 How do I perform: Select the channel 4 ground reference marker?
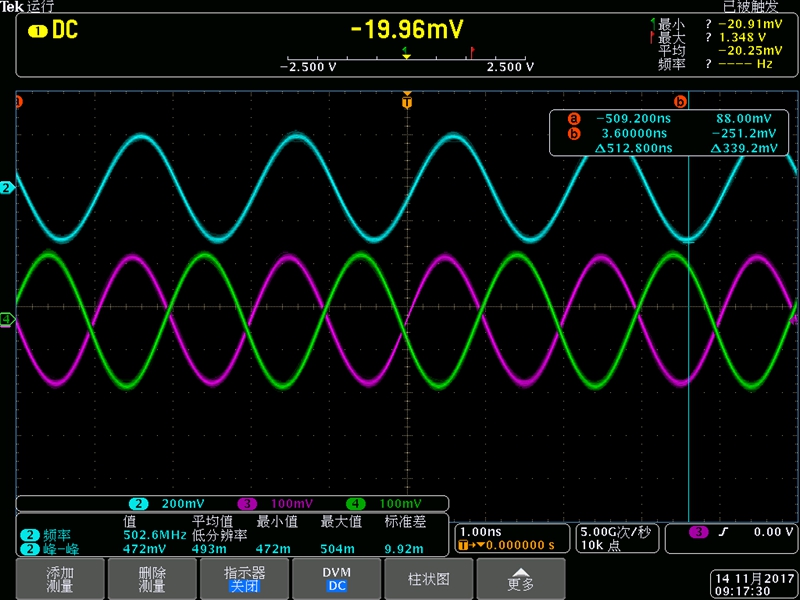[6, 320]
